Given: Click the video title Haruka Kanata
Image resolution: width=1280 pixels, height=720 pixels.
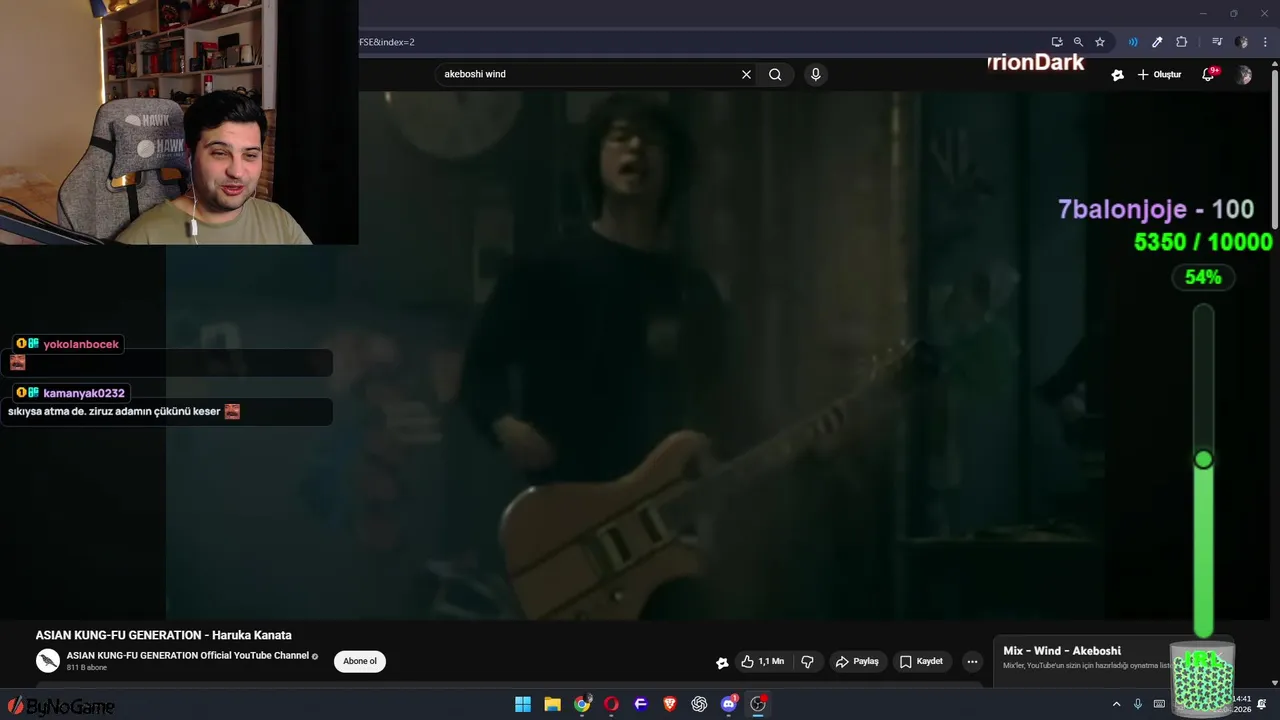Looking at the screenshot, I should [x=164, y=635].
